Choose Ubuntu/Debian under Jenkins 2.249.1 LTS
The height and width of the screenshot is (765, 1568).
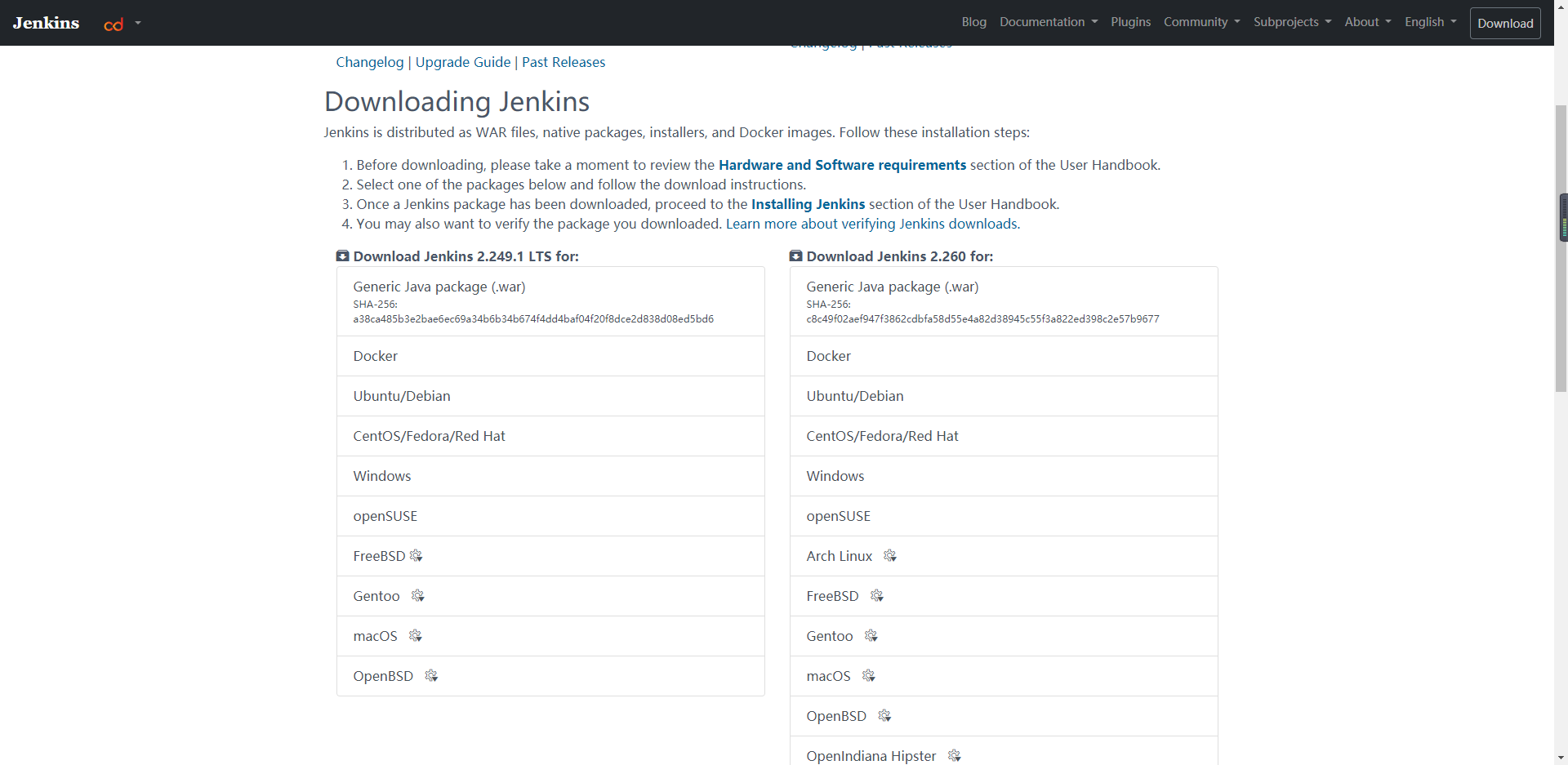550,396
